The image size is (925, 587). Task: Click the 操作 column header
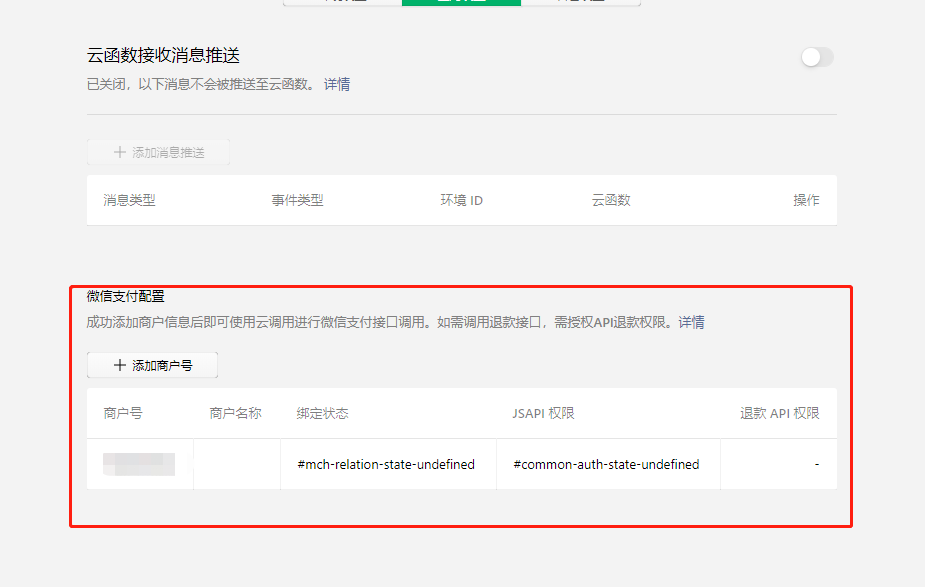pos(806,200)
